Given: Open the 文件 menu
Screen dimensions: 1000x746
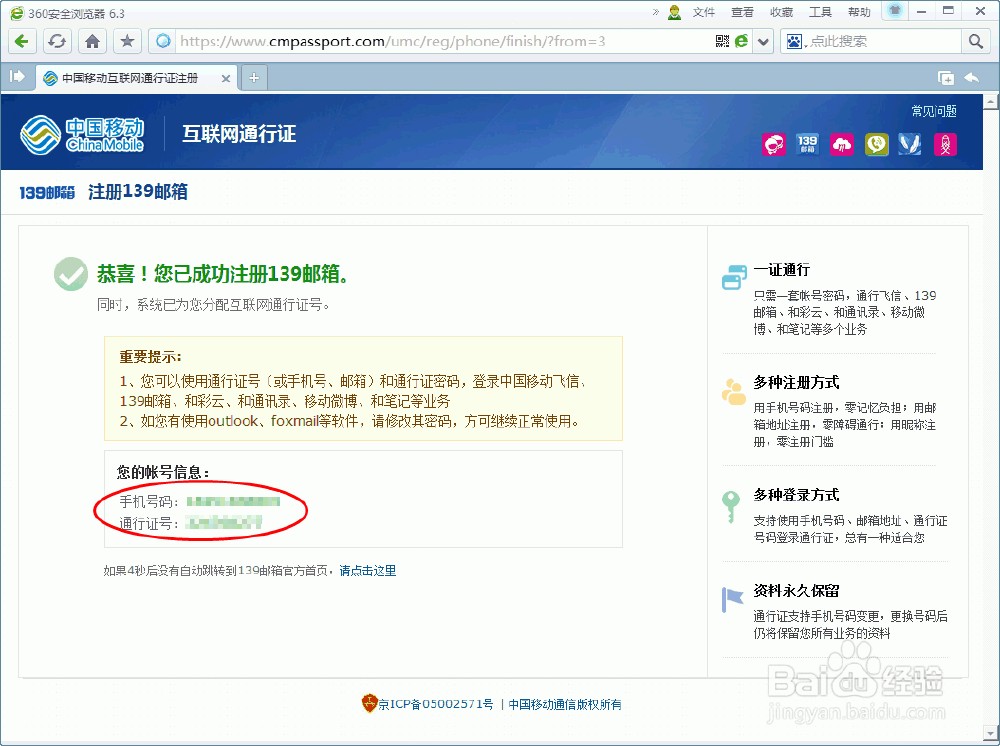Looking at the screenshot, I should 704,12.
